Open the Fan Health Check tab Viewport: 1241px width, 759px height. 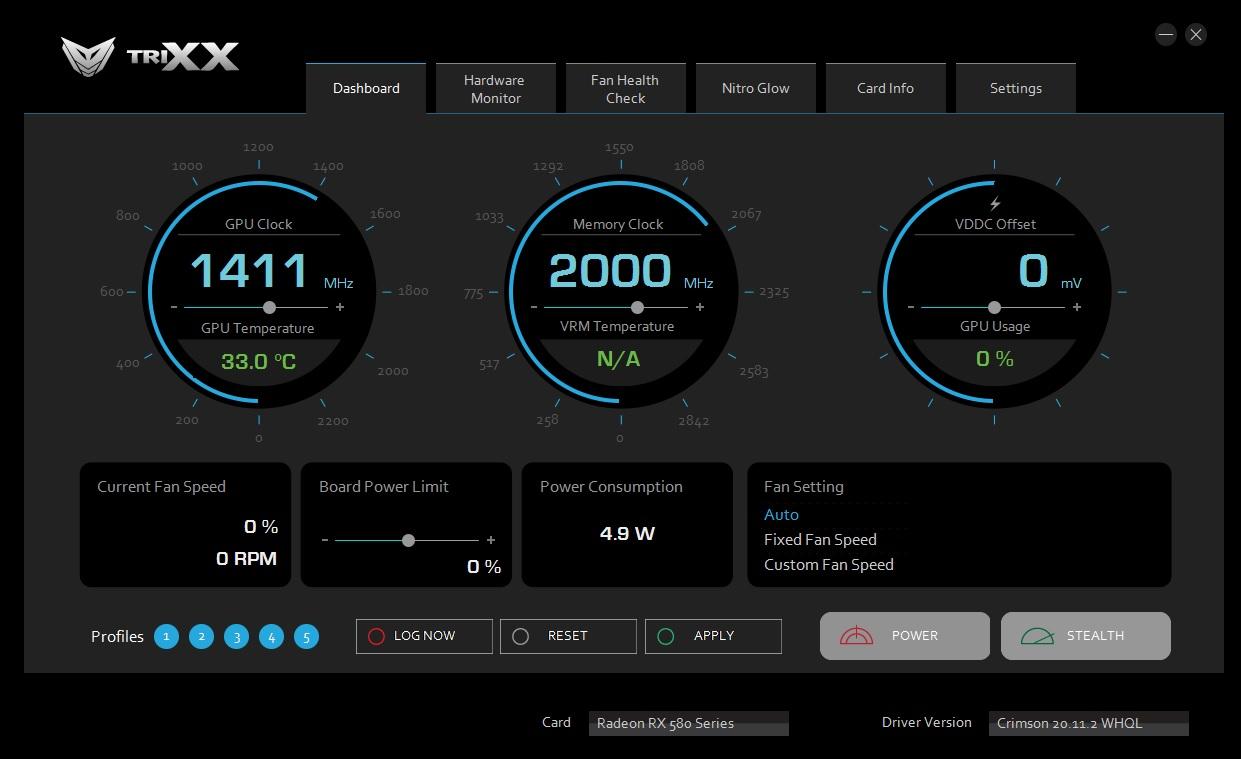click(x=625, y=88)
